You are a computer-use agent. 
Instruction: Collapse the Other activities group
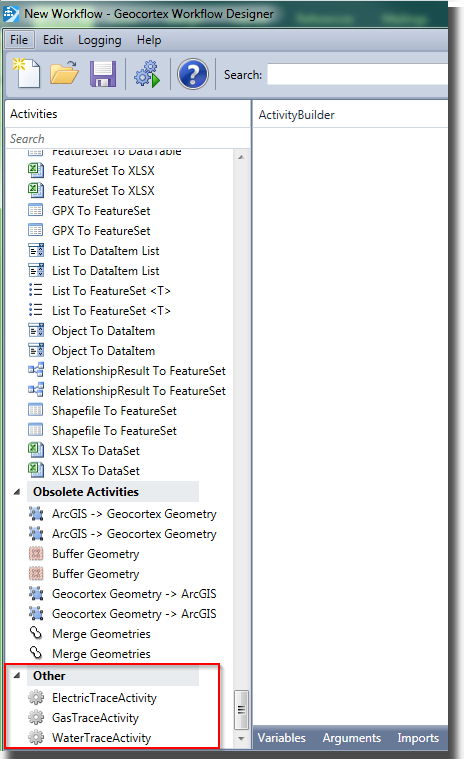(x=17, y=675)
